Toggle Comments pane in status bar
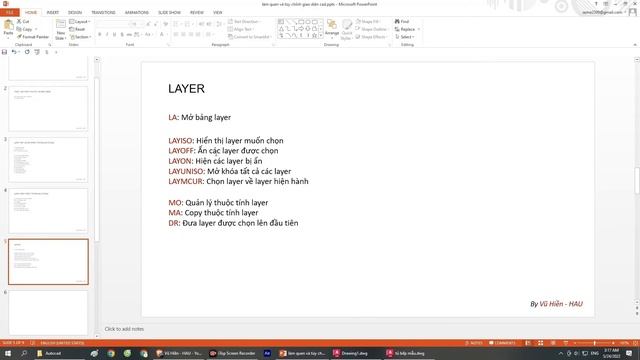Image resolution: width=640 pixels, height=360 pixels. pyautogui.click(x=502, y=343)
